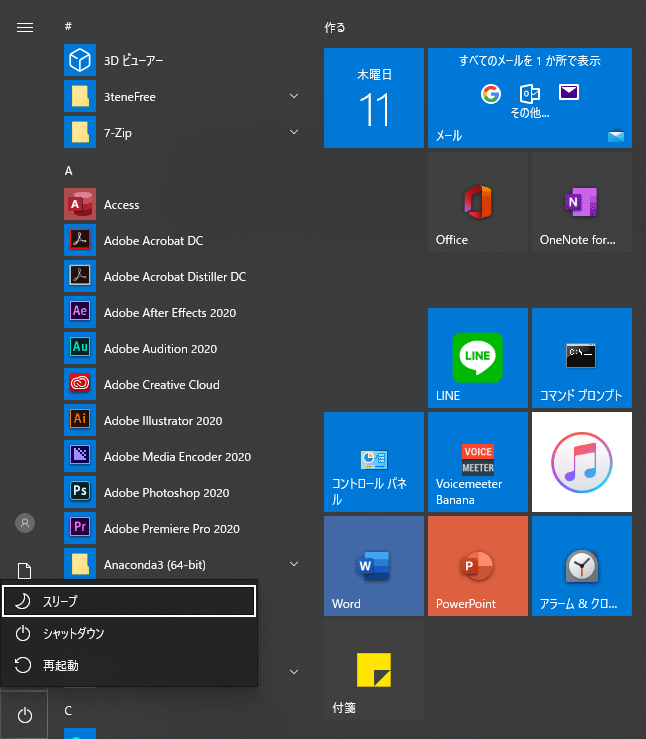Open the LINE tile
This screenshot has height=739, width=646.
(478, 358)
